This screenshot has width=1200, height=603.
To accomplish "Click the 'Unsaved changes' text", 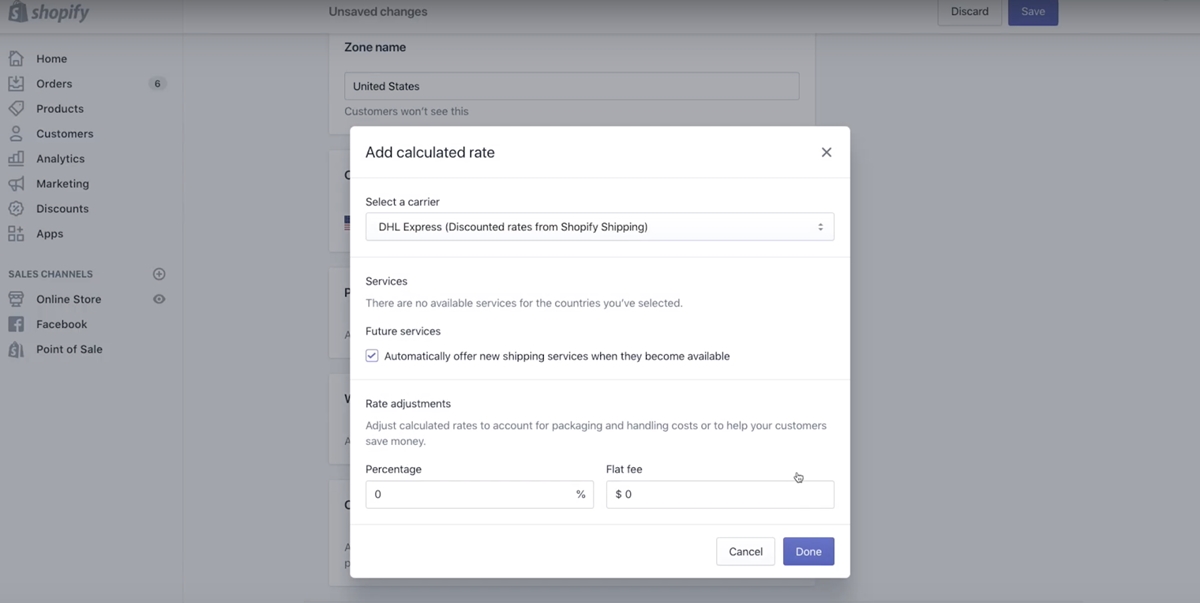I will point(378,12).
